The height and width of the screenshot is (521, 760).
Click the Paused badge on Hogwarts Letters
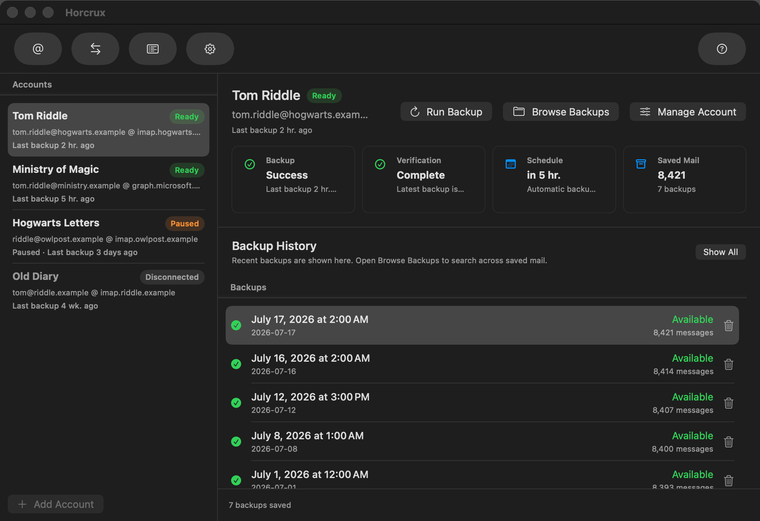click(185, 223)
